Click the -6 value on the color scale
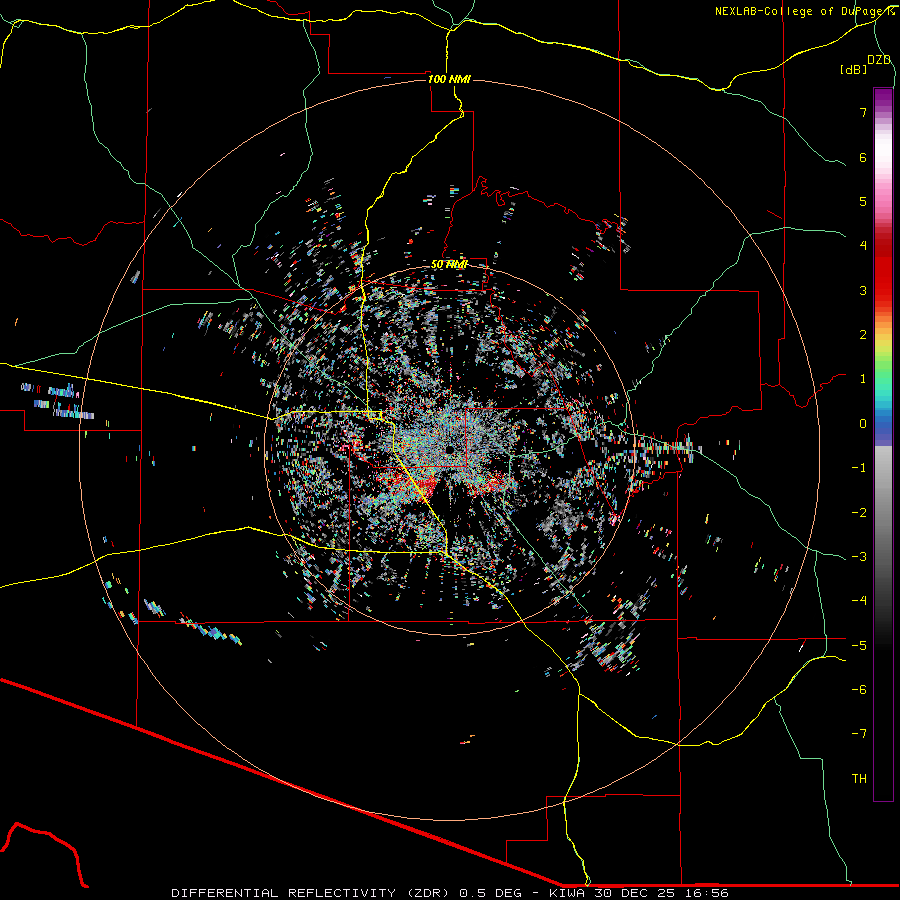 [x=859, y=690]
